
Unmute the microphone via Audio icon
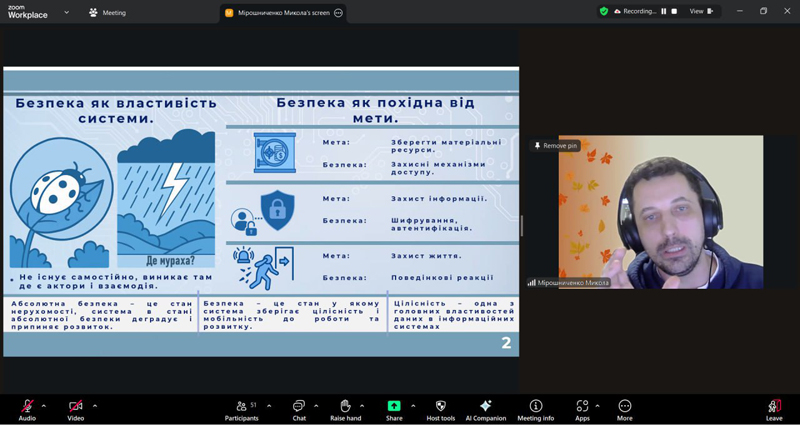pos(27,406)
